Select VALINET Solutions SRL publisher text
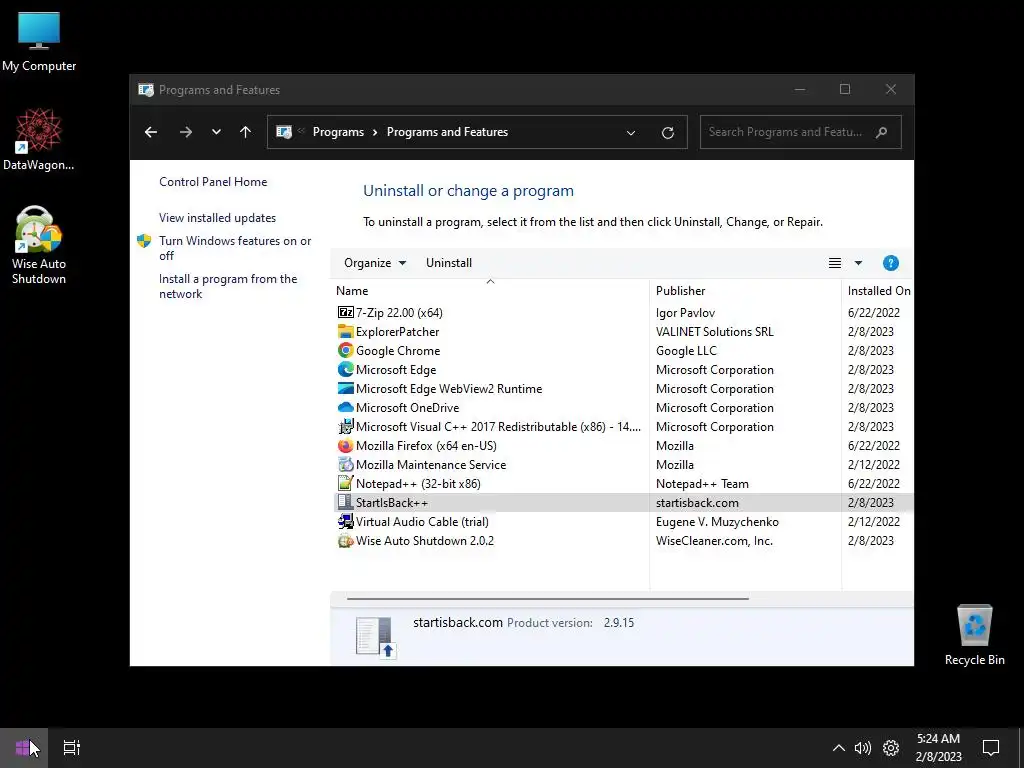The image size is (1024, 768). 714,332
